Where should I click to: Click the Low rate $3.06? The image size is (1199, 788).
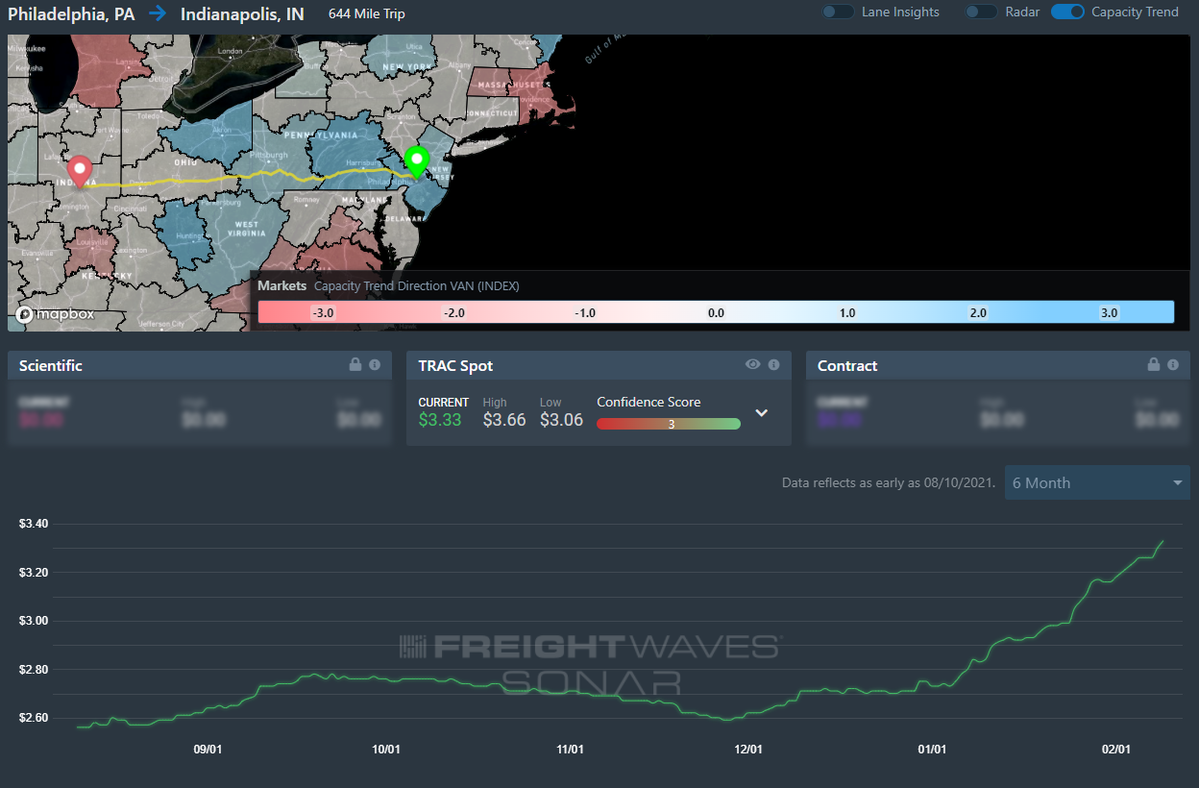click(561, 420)
